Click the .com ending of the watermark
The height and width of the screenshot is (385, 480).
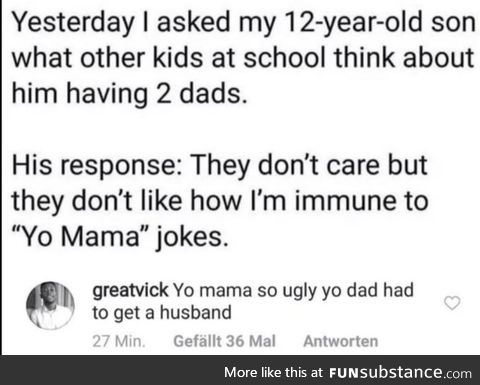(x=457, y=373)
